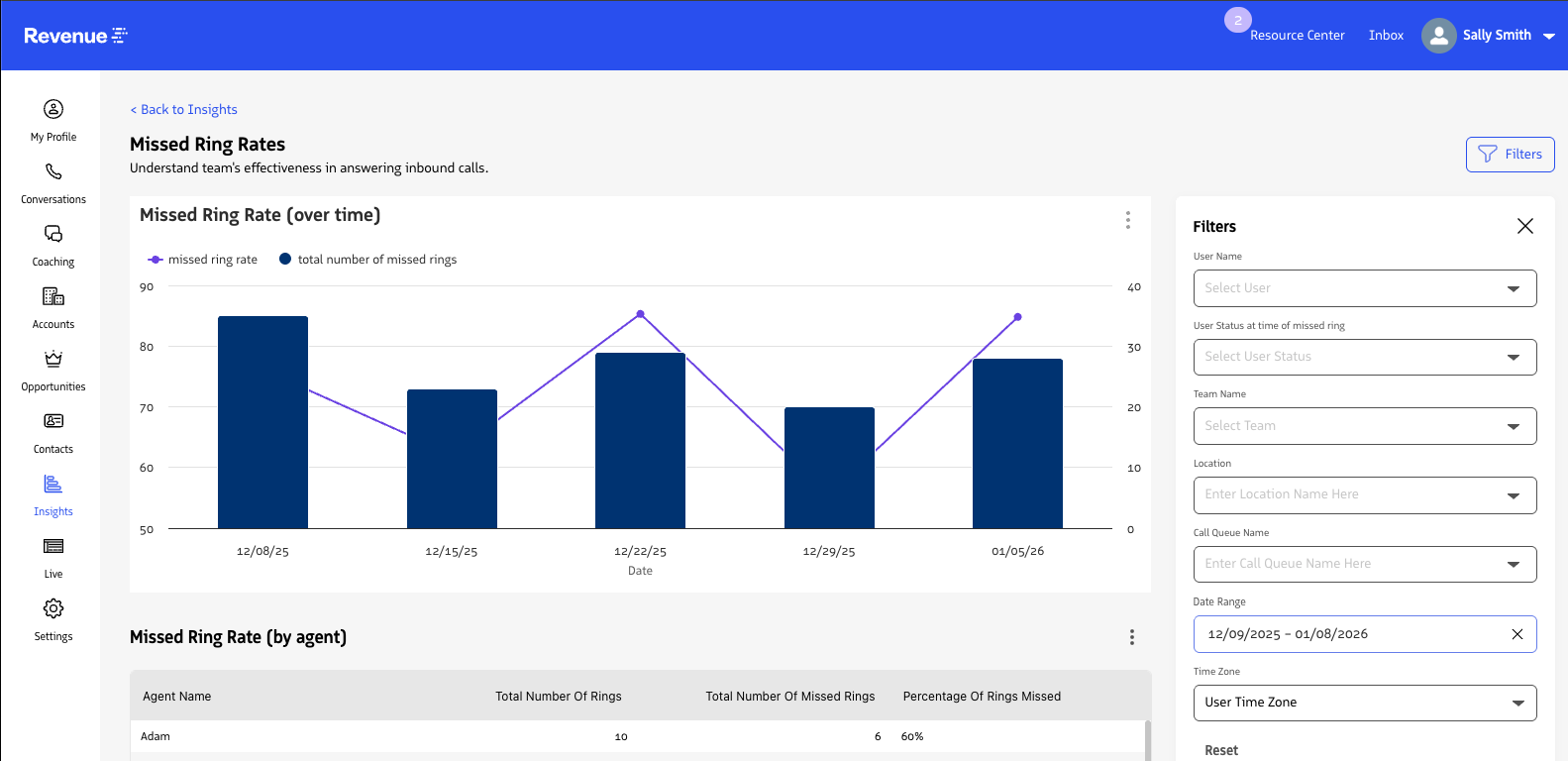Select the Contacts card icon

click(53, 421)
